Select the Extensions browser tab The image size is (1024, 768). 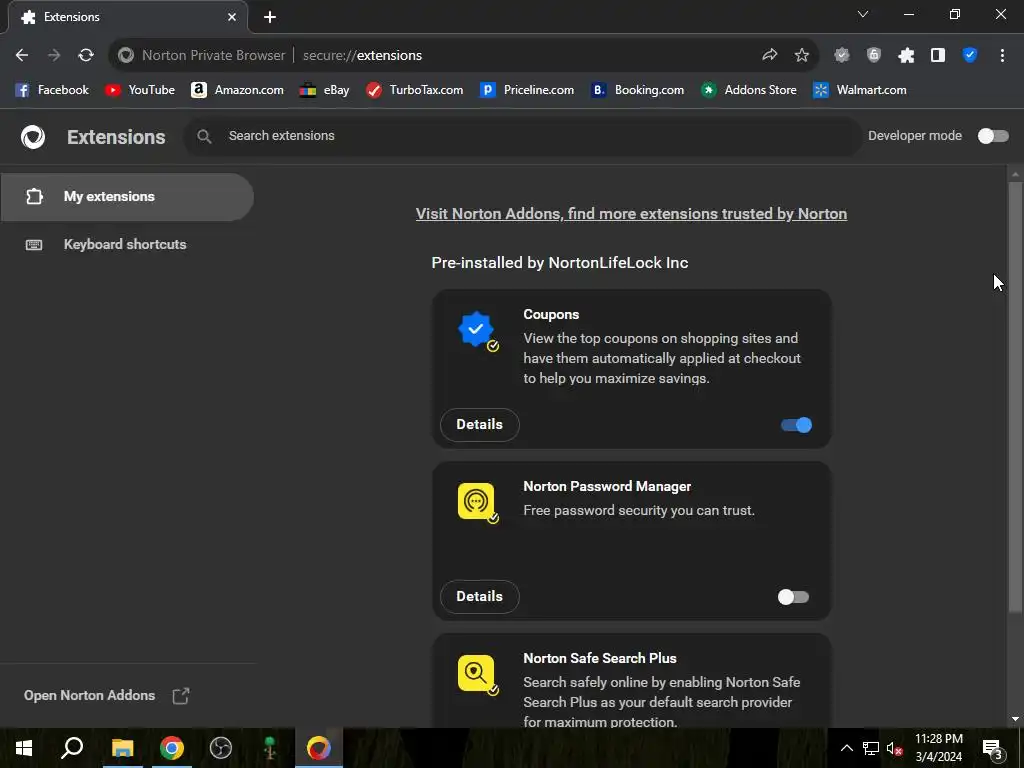click(x=128, y=17)
